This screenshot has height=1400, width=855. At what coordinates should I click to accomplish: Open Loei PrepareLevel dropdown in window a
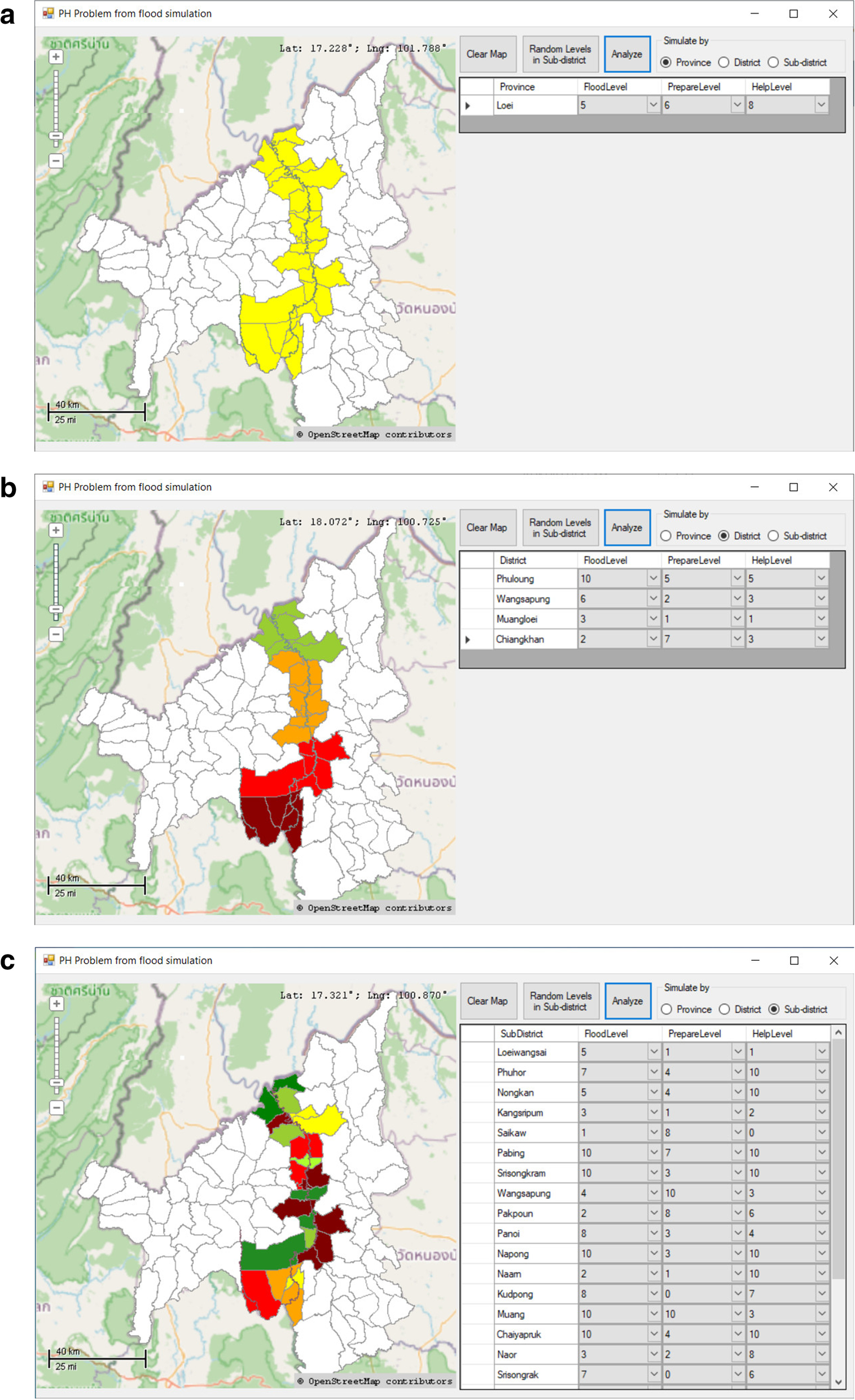738,104
